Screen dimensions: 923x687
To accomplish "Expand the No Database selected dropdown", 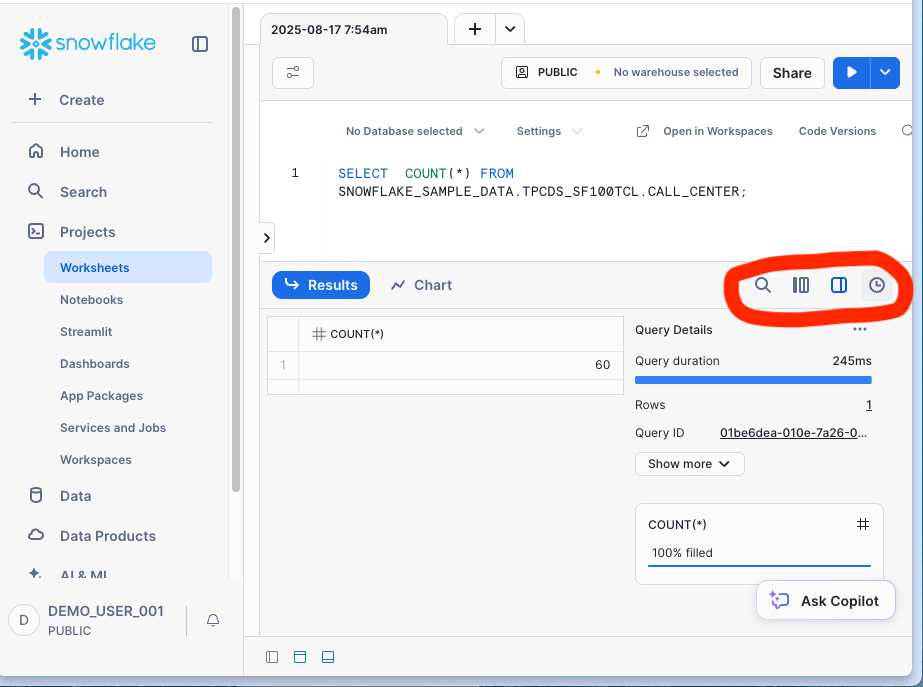I will tap(414, 131).
